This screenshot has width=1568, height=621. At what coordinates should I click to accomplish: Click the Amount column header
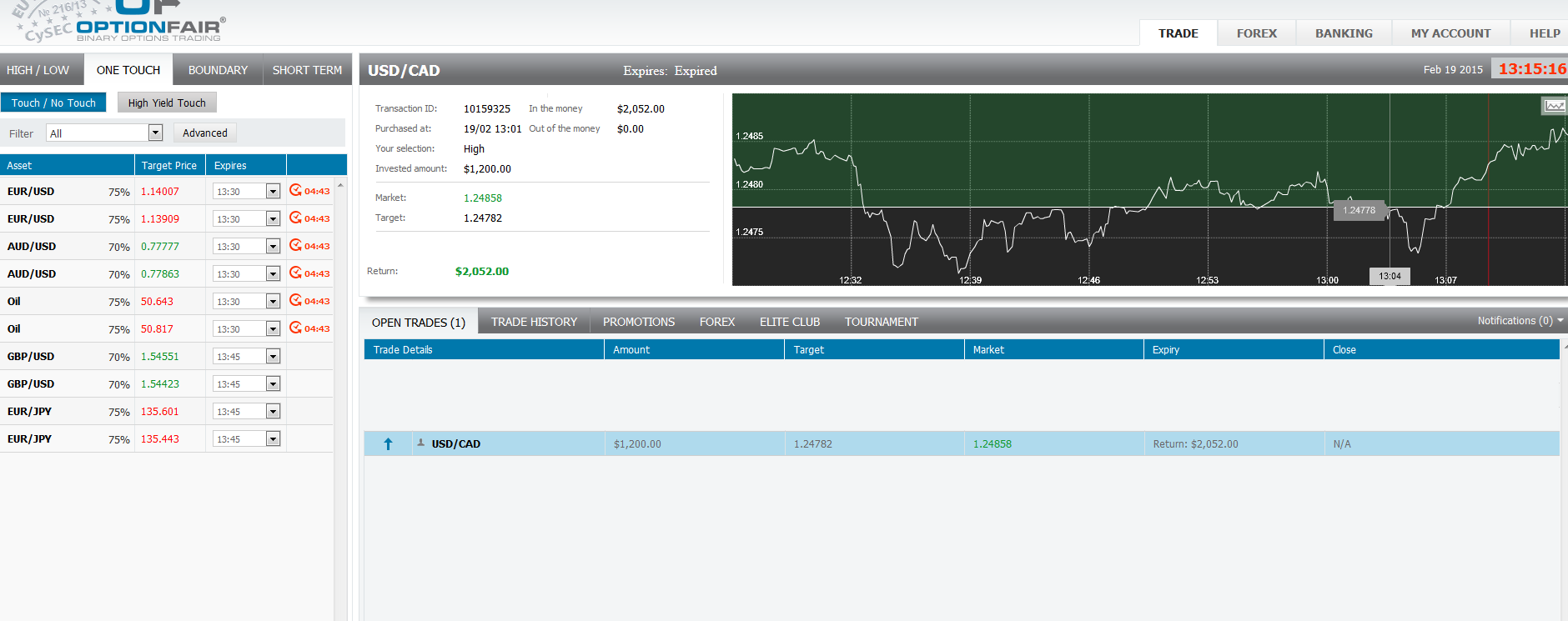pyautogui.click(x=694, y=349)
